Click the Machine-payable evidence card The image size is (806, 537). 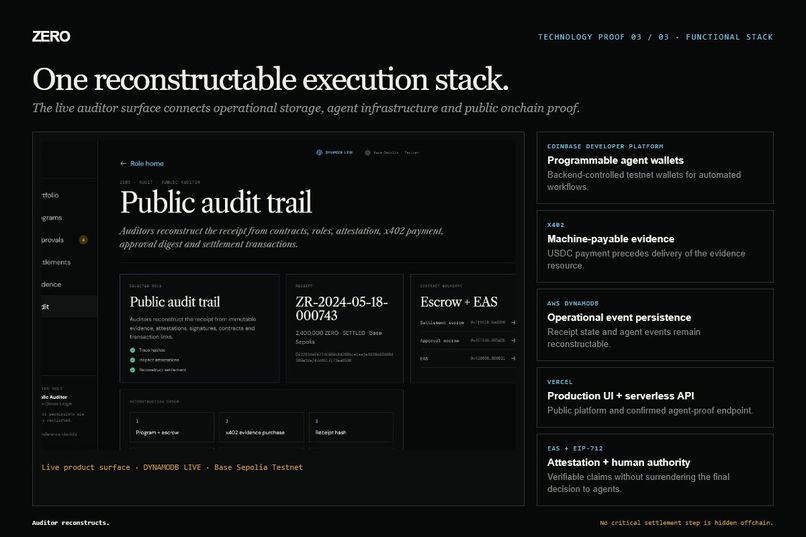pyautogui.click(x=655, y=246)
